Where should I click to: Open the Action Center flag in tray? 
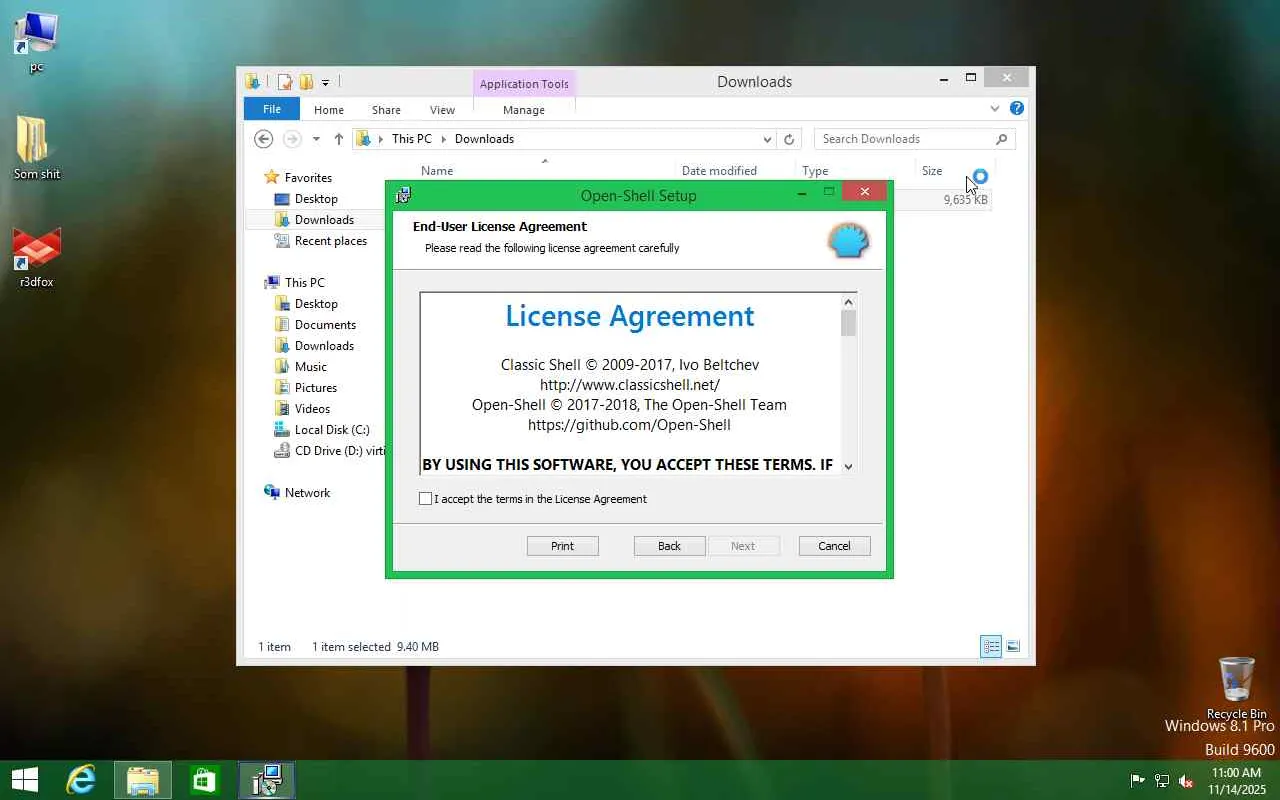(1137, 780)
